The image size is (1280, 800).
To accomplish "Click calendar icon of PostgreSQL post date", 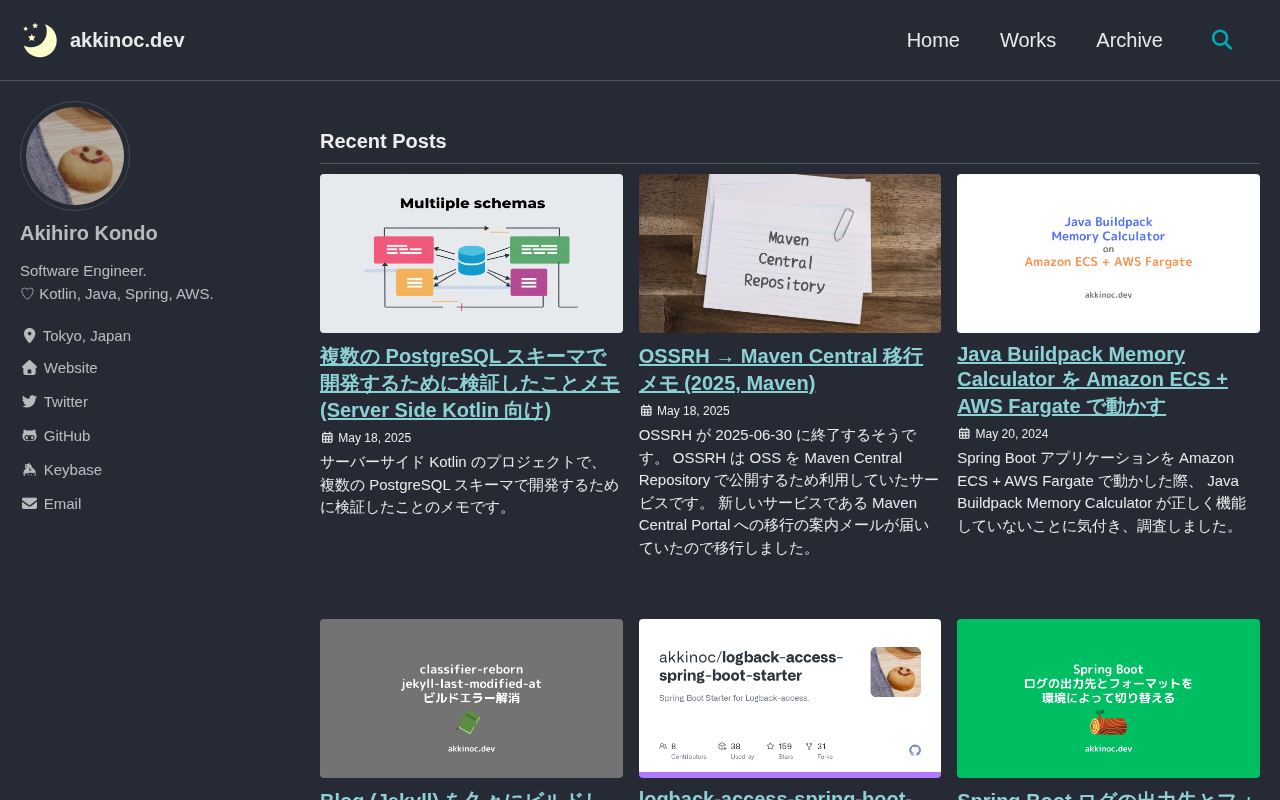I will click(x=327, y=438).
